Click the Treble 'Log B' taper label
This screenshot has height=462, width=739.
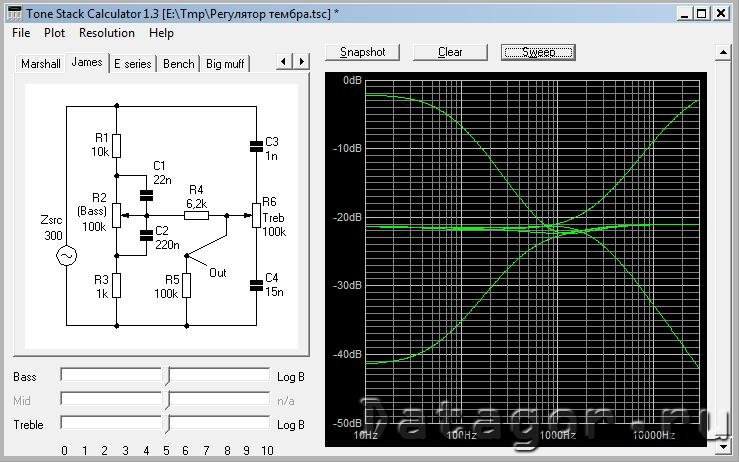[x=290, y=425]
